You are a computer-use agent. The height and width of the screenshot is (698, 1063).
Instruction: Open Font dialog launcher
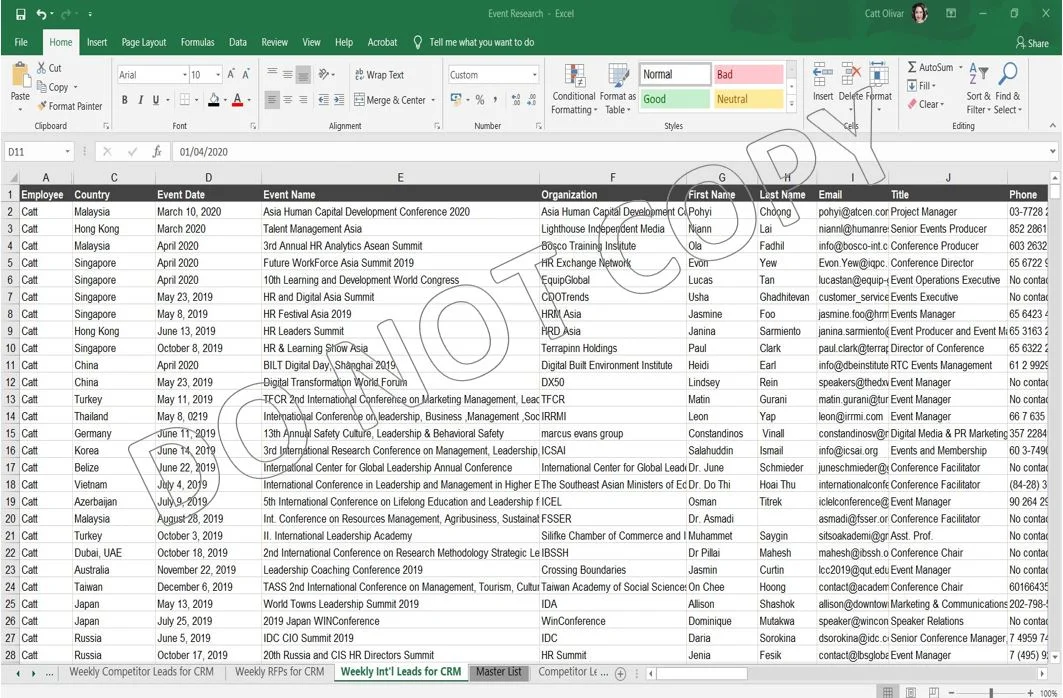[x=253, y=126]
